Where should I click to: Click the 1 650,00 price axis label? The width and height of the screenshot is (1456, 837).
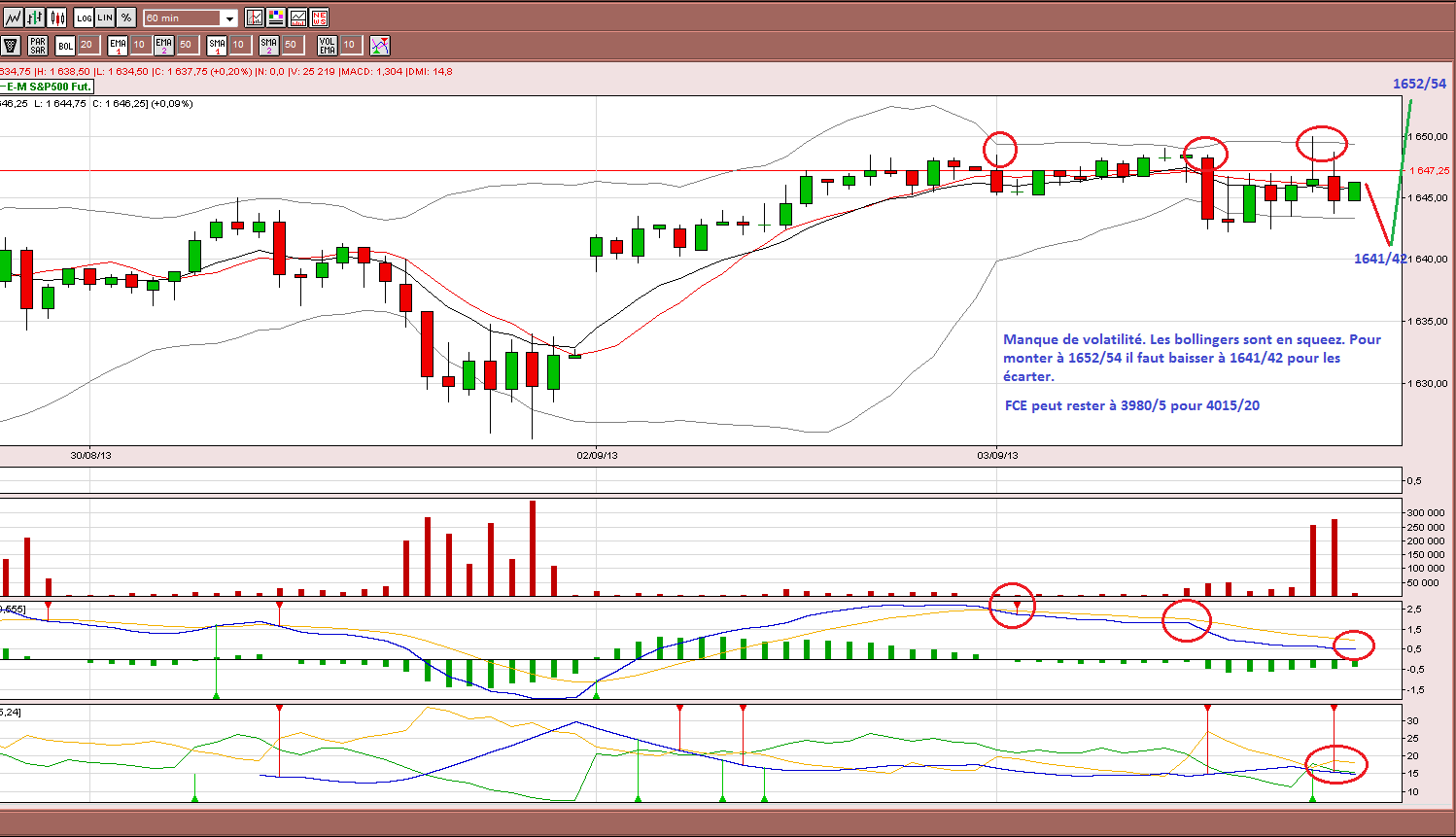1428,137
